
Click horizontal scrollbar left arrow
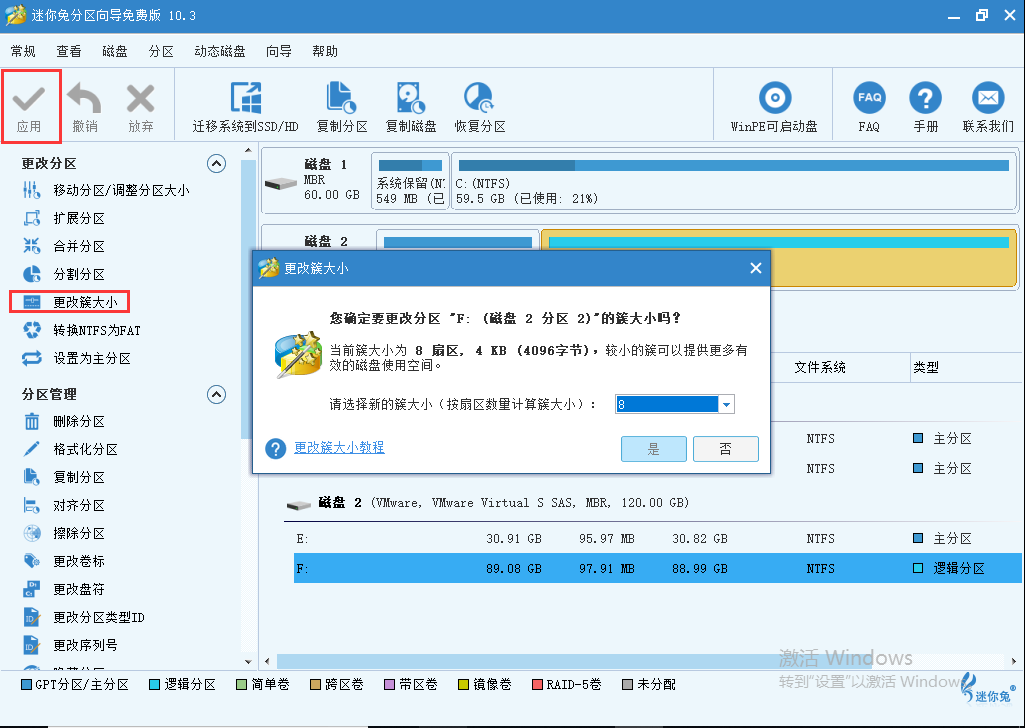point(267,661)
